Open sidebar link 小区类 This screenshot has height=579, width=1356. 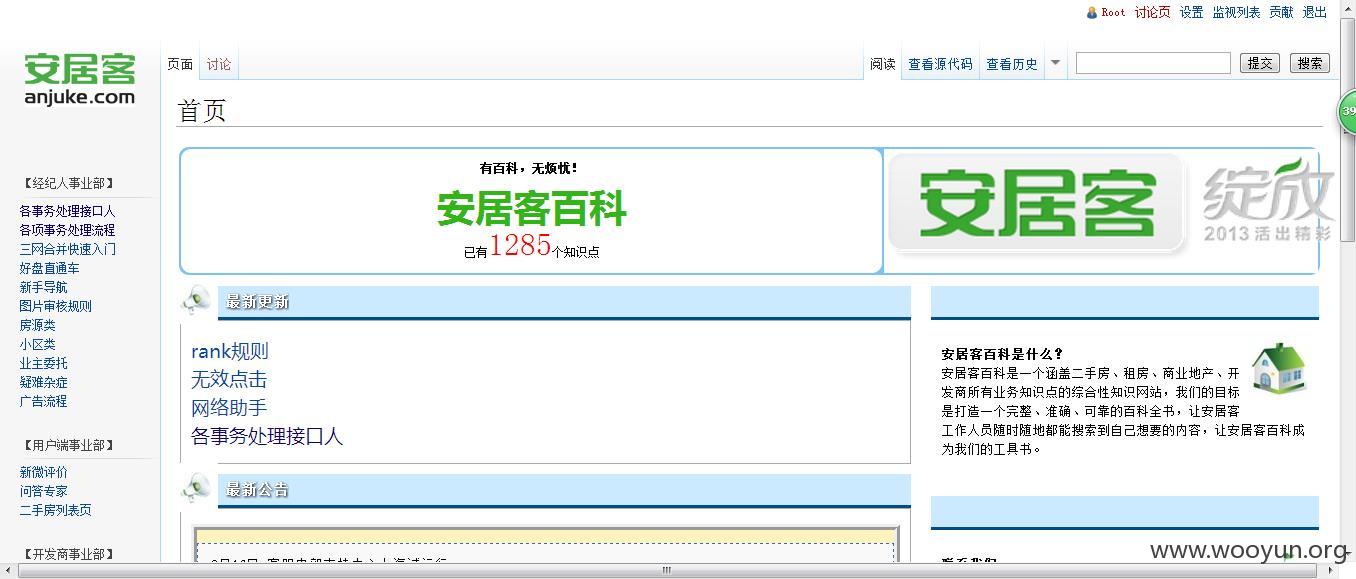click(x=37, y=344)
